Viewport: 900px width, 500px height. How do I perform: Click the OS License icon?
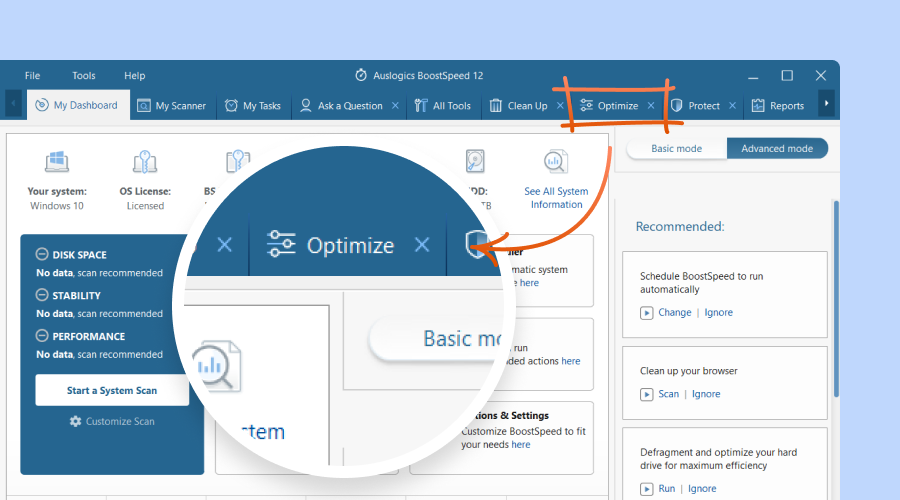tap(145, 162)
